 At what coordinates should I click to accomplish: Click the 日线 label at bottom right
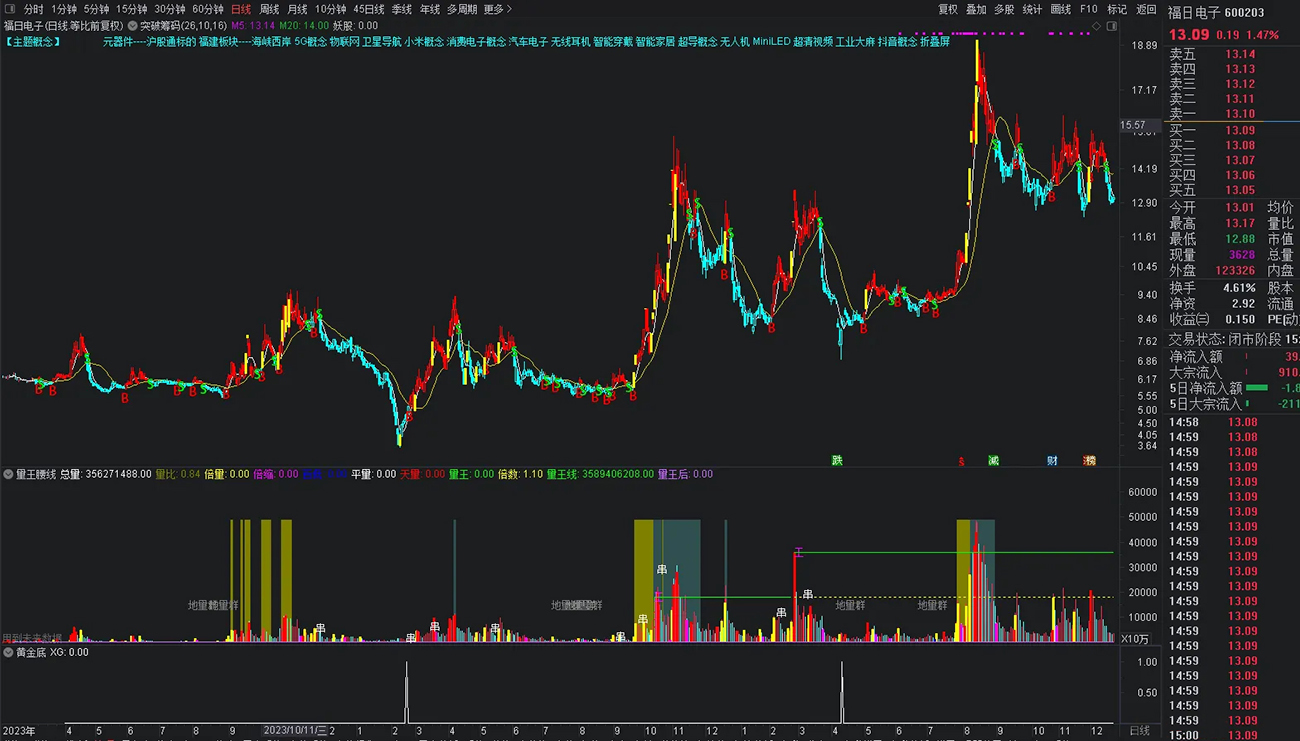[x=1139, y=731]
